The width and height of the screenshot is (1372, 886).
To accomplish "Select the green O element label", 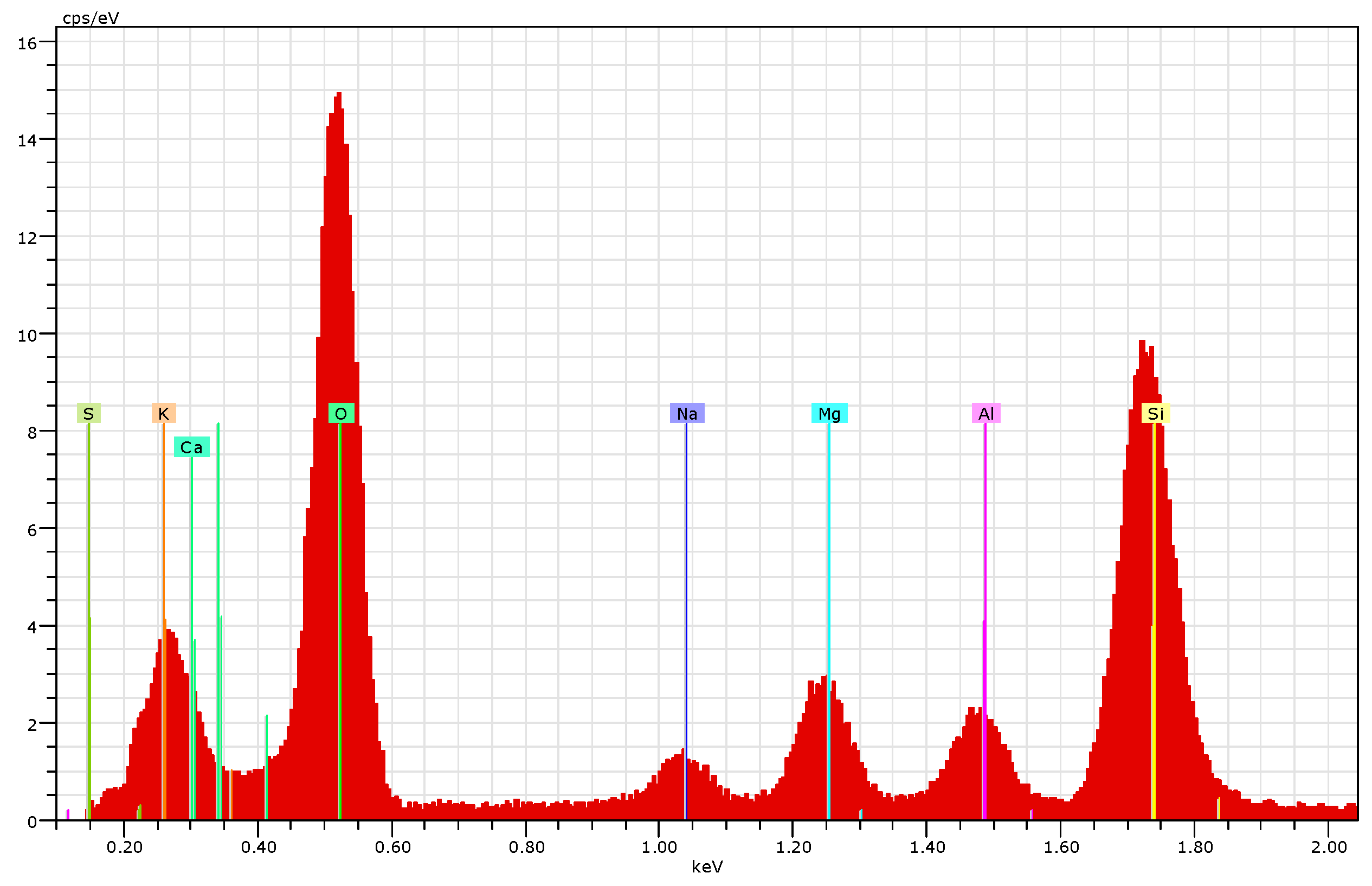I will pos(340,414).
